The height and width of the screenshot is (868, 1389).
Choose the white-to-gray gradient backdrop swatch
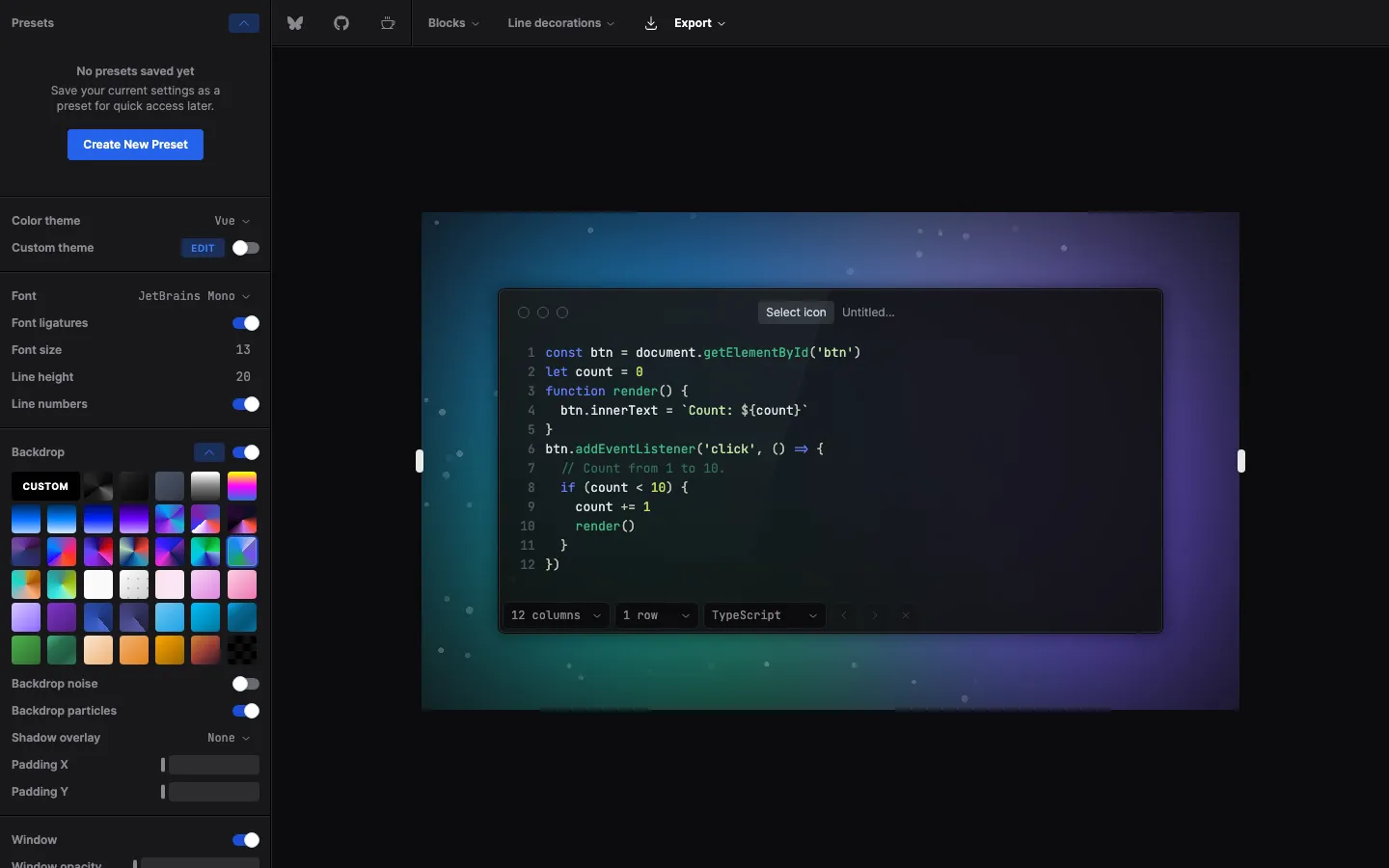[205, 486]
